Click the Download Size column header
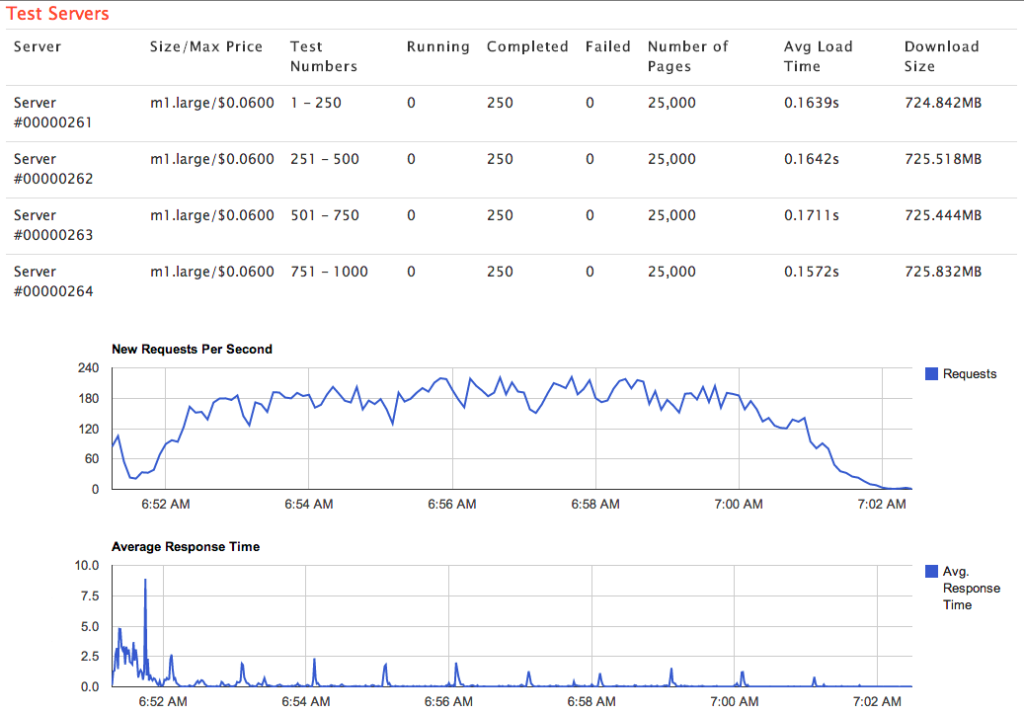The image size is (1024, 714). click(942, 56)
